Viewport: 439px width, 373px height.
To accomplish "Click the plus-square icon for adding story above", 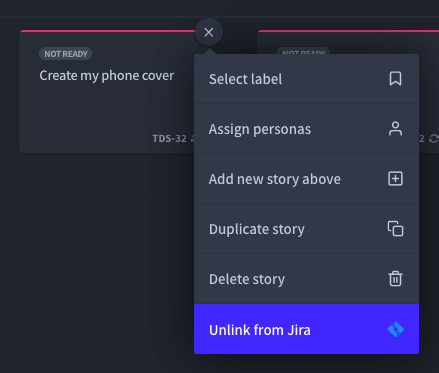I will 395,179.
